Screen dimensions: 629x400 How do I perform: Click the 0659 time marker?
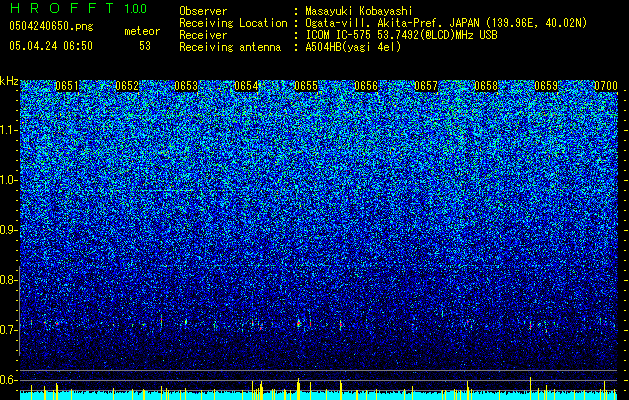tap(546, 86)
